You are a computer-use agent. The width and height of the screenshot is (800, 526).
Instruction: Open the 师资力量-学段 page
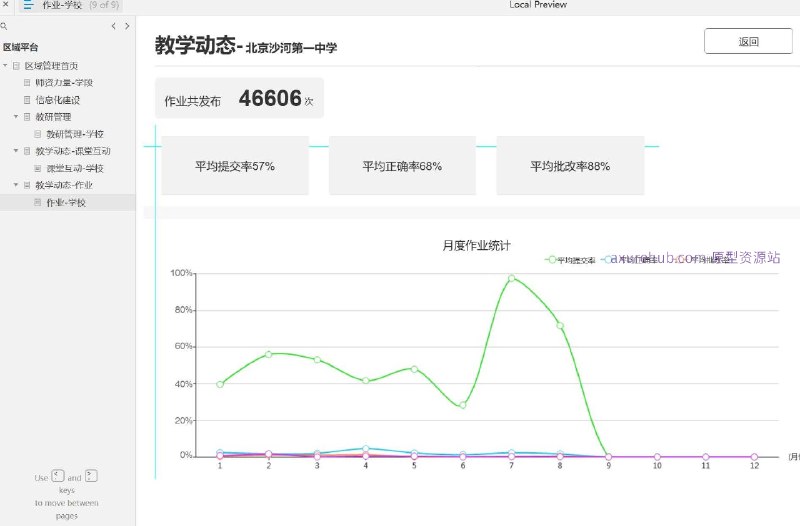click(64, 83)
